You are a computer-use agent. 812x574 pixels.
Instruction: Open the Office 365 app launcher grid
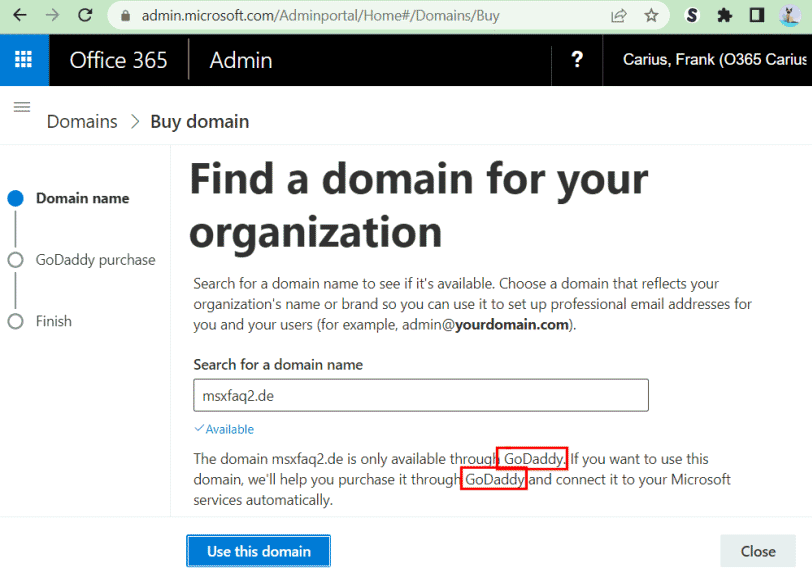coord(23,60)
